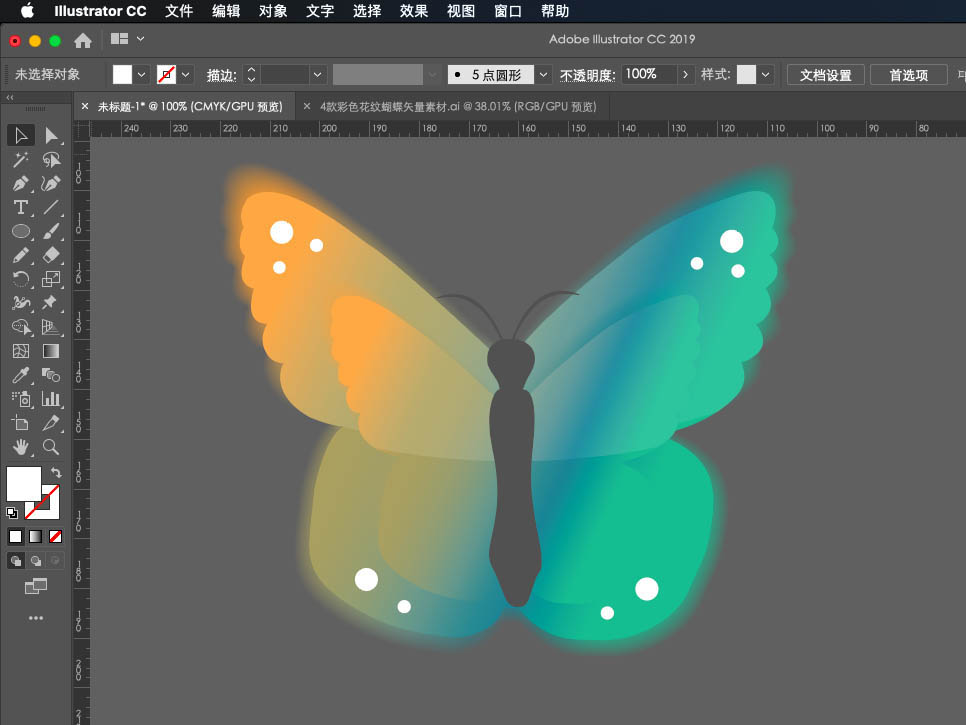Activate the Artboard tool
This screenshot has width=966, height=725.
click(21, 423)
